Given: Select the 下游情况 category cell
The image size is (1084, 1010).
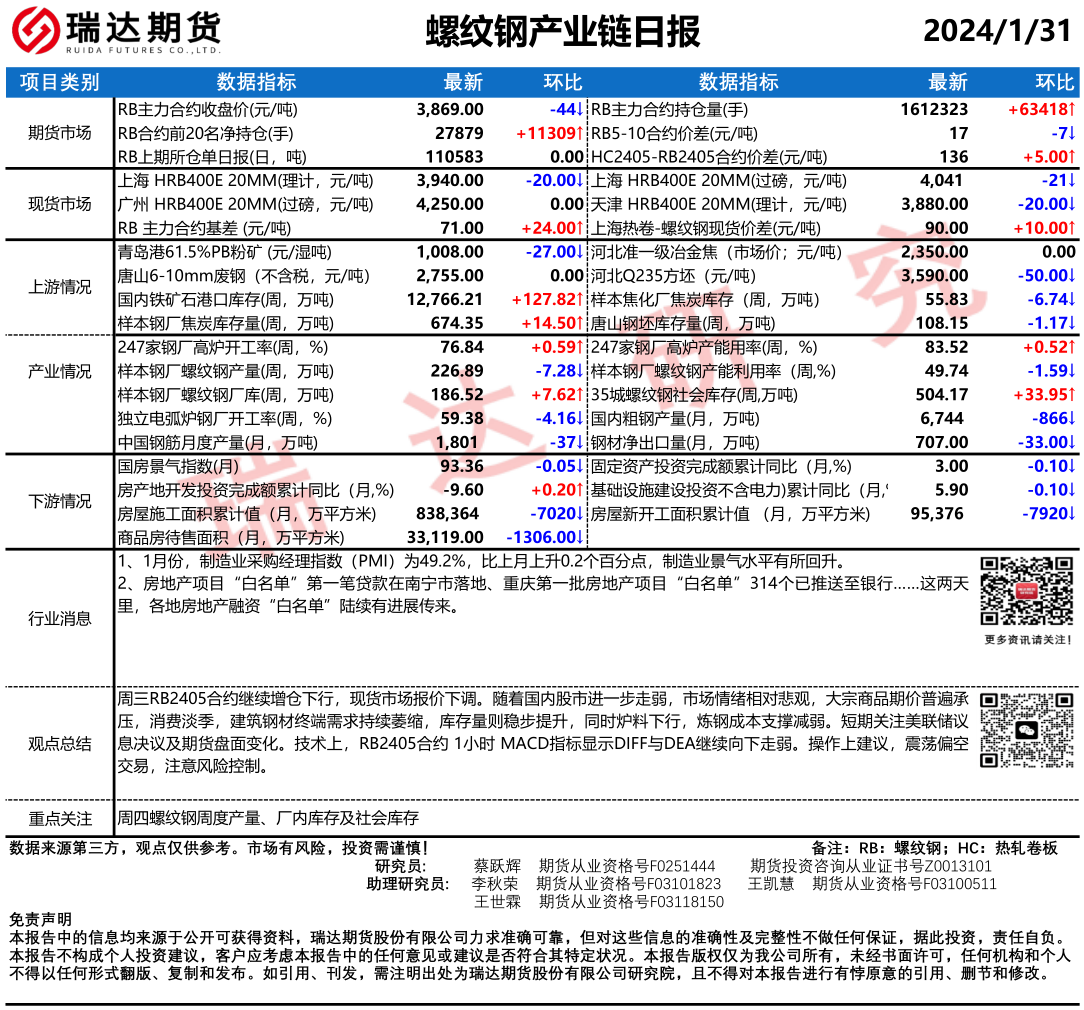Looking at the screenshot, I should point(60,501).
